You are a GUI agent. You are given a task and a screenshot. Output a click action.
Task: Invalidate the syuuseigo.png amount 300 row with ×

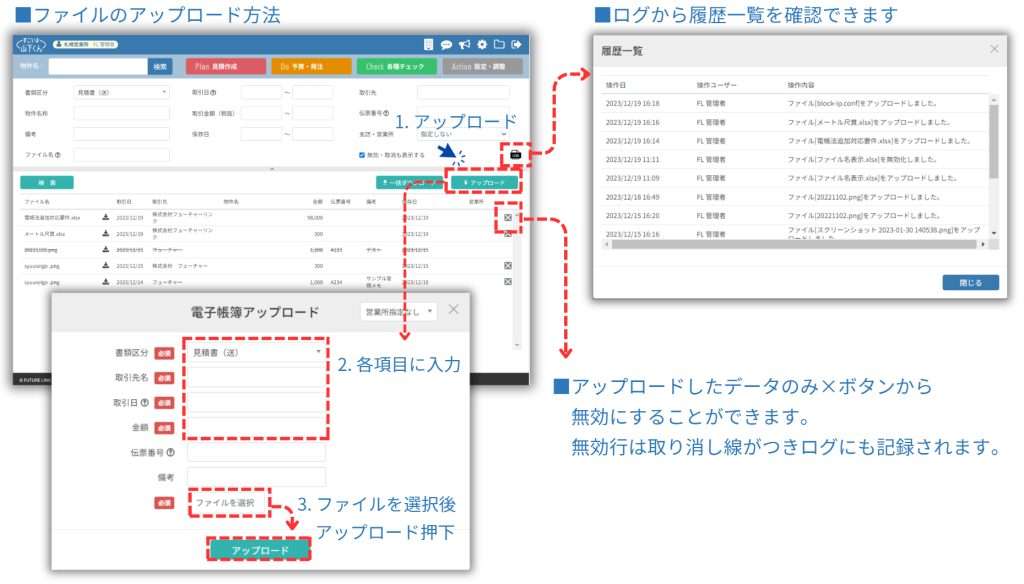pos(508,266)
